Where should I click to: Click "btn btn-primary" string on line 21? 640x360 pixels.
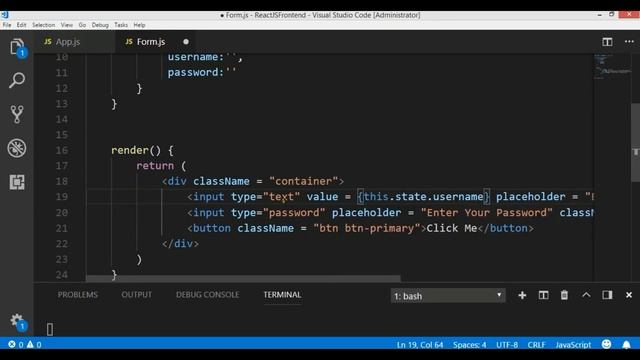click(x=367, y=228)
